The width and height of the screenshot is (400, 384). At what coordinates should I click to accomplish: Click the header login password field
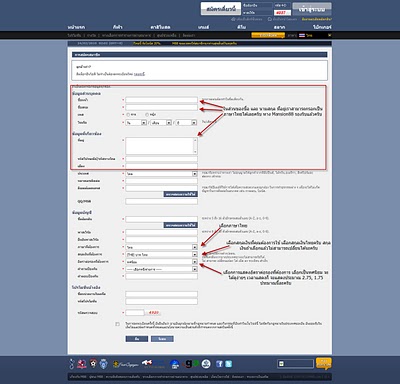[257, 13]
